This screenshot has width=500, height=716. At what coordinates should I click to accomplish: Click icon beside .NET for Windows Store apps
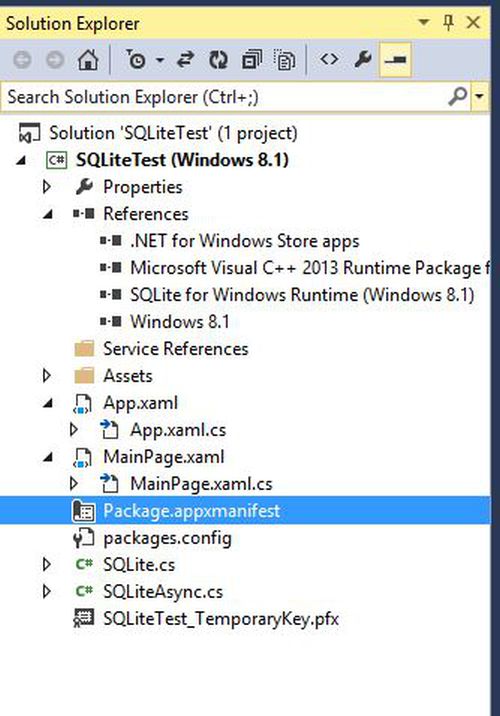(111, 240)
